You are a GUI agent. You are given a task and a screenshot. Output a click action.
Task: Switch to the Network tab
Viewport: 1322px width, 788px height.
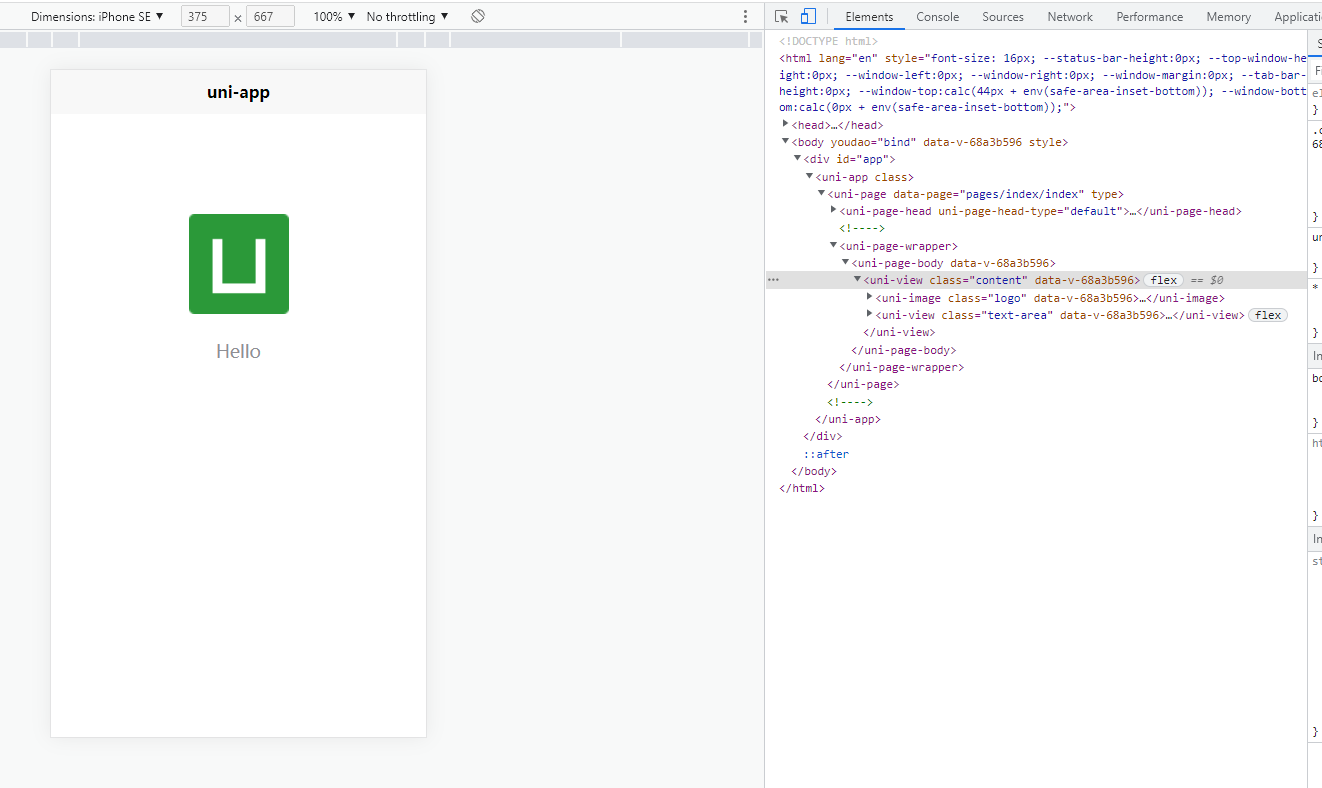1070,17
